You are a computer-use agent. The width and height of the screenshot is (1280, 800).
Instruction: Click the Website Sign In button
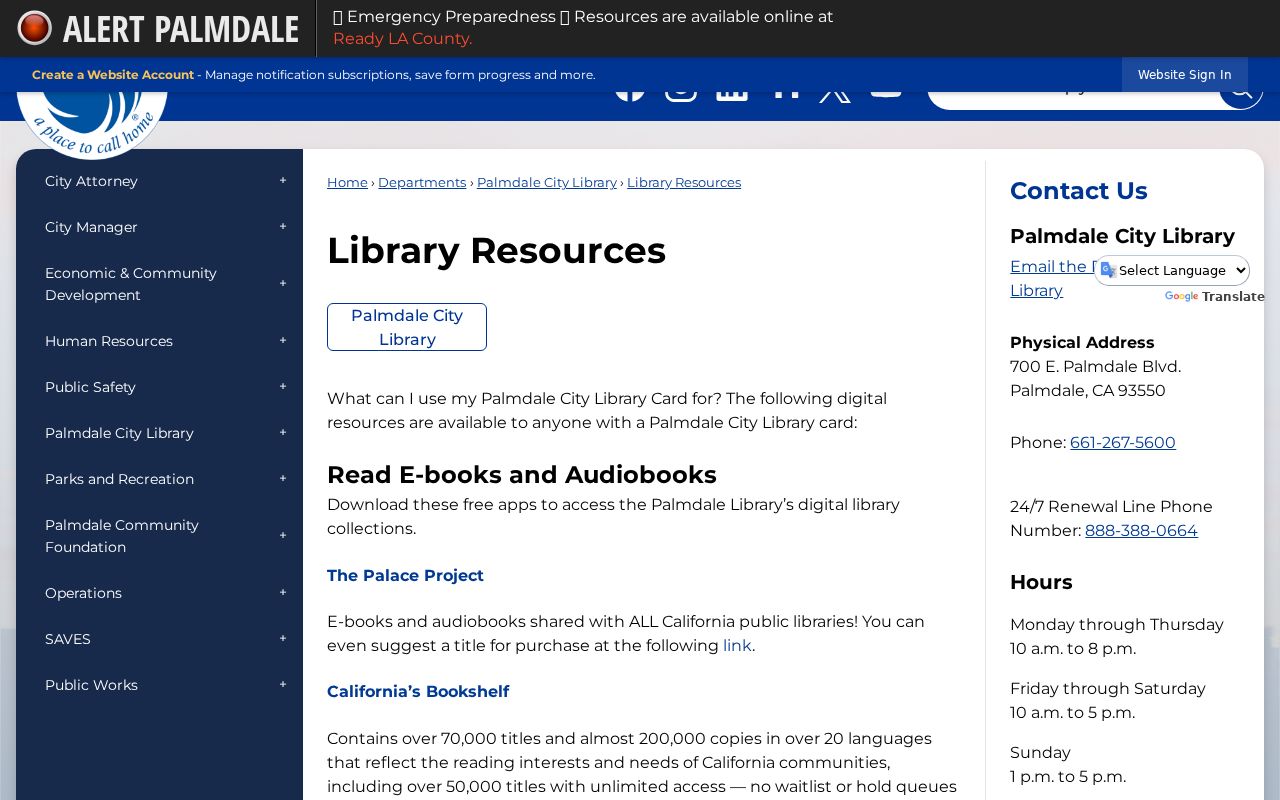tap(1184, 75)
